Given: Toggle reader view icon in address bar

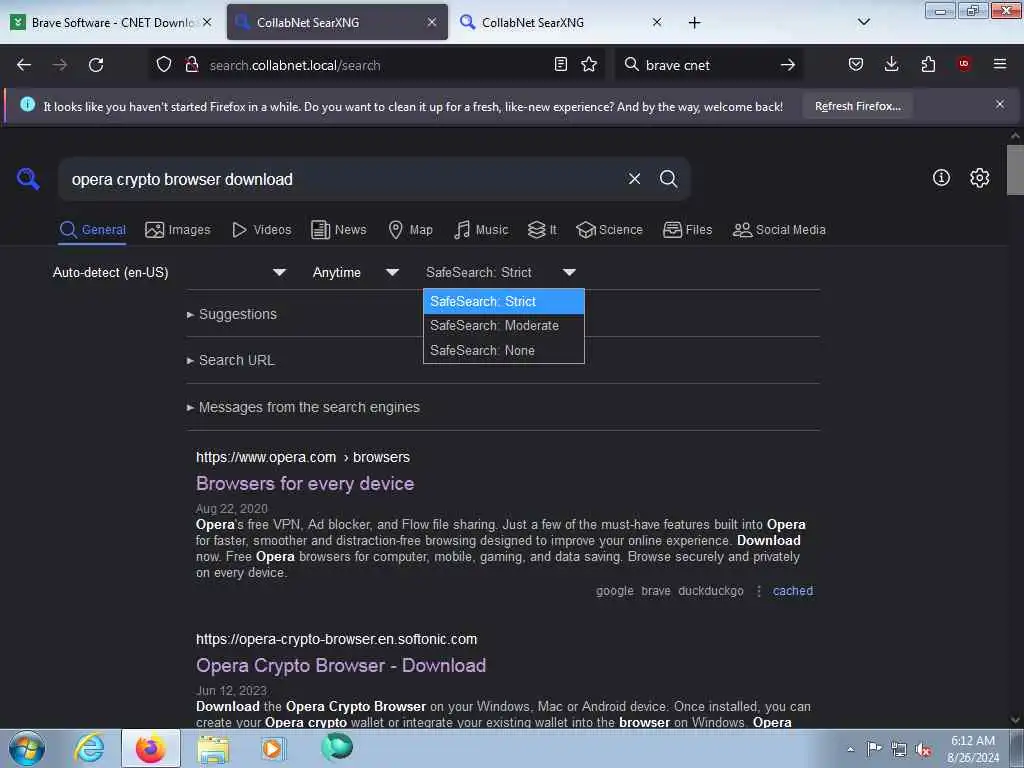Looking at the screenshot, I should click(560, 65).
